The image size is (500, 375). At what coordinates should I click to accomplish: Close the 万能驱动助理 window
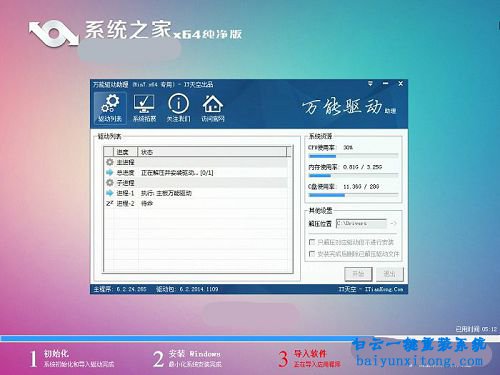tap(401, 84)
